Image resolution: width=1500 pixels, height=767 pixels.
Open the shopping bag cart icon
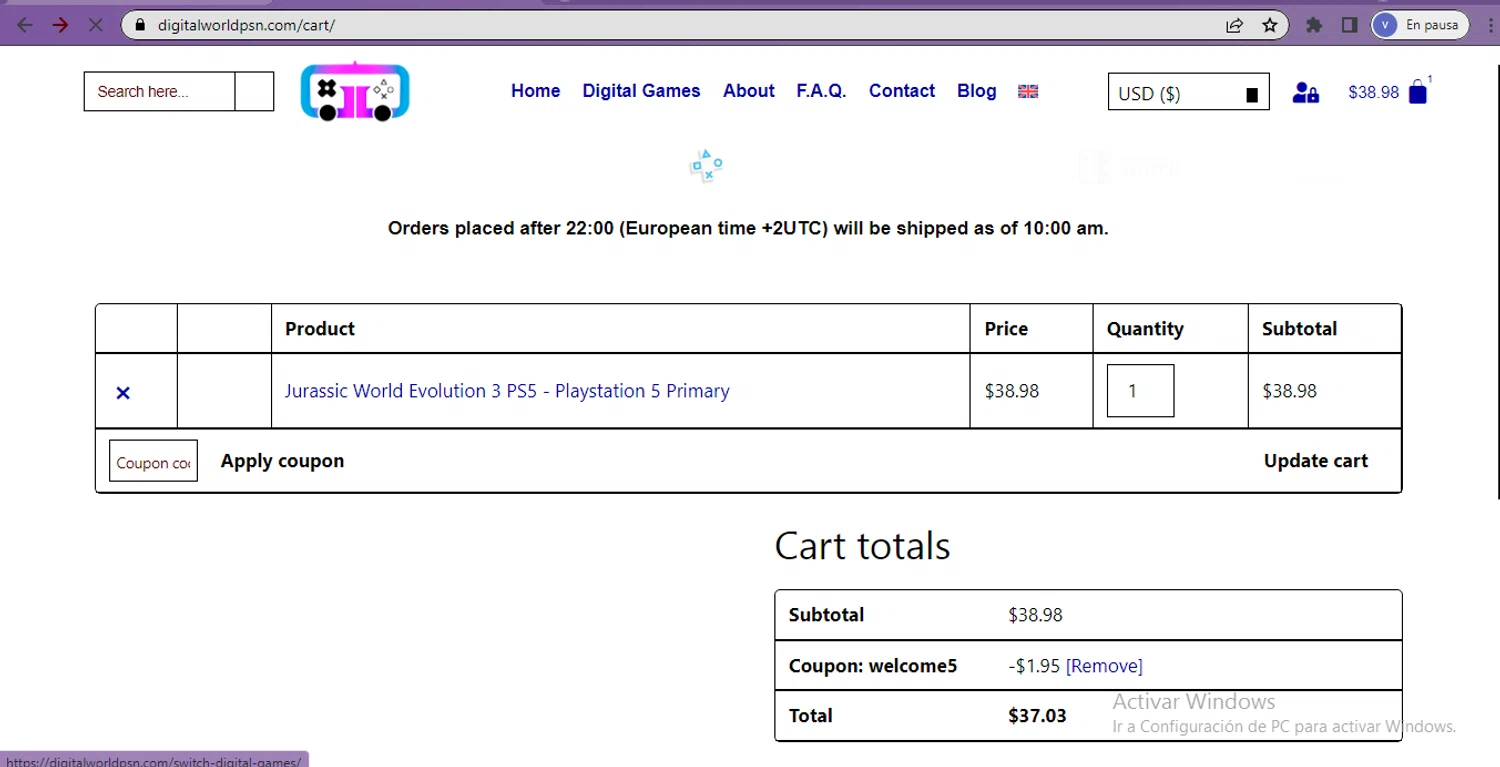pyautogui.click(x=1417, y=92)
